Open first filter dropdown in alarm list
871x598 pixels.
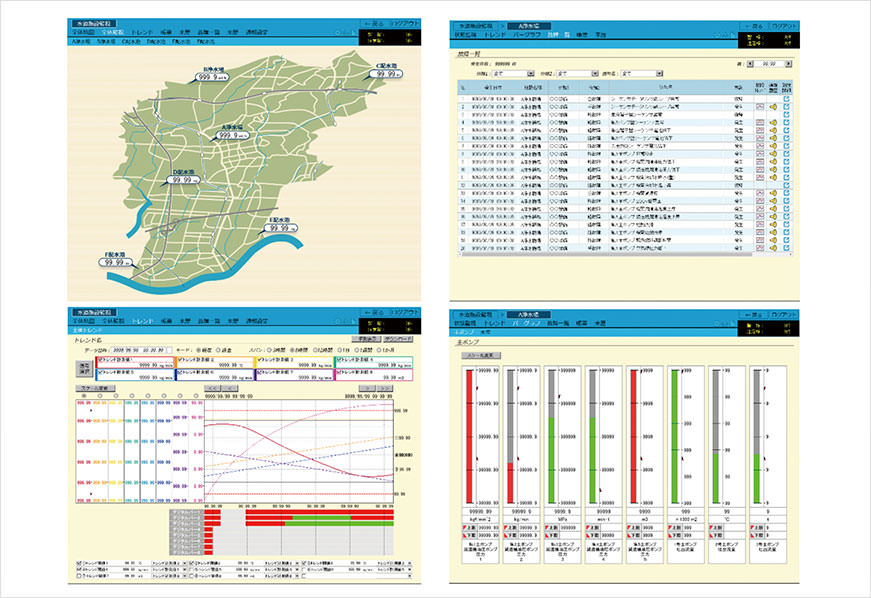pyautogui.click(x=512, y=73)
